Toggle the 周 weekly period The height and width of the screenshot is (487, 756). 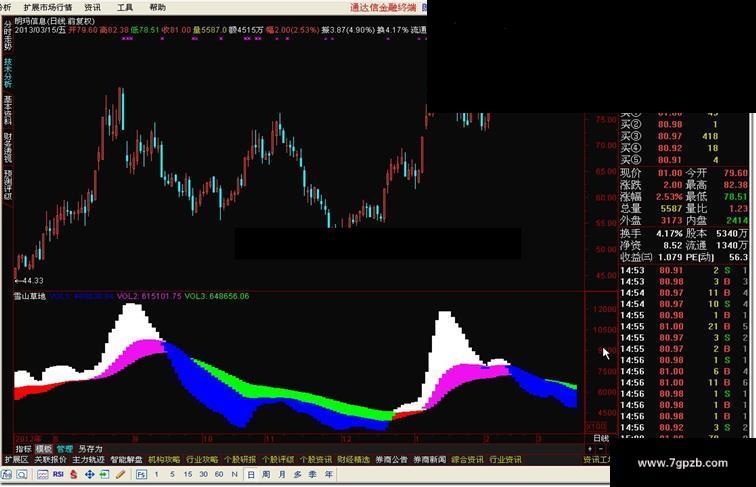(x=266, y=474)
